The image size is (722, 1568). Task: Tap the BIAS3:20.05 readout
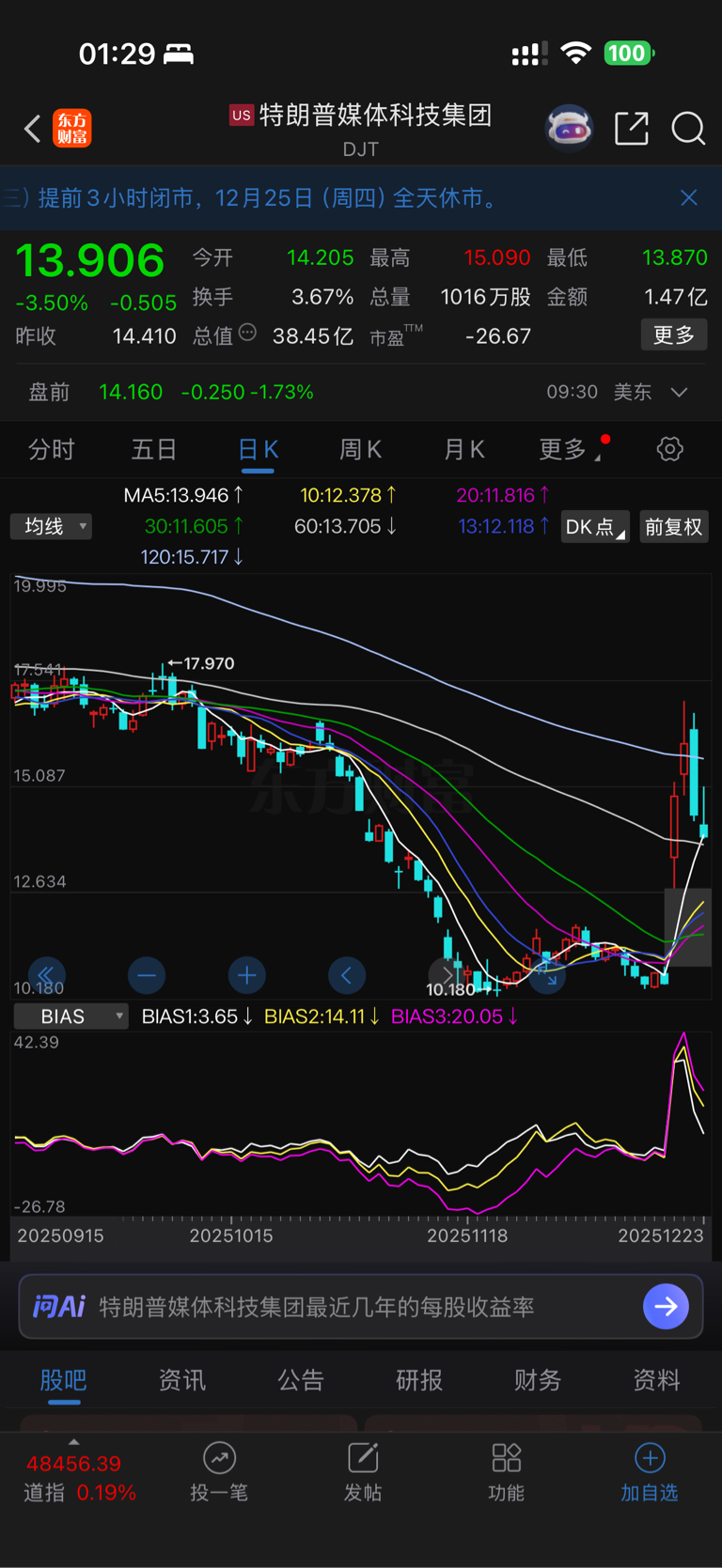pos(455,1017)
